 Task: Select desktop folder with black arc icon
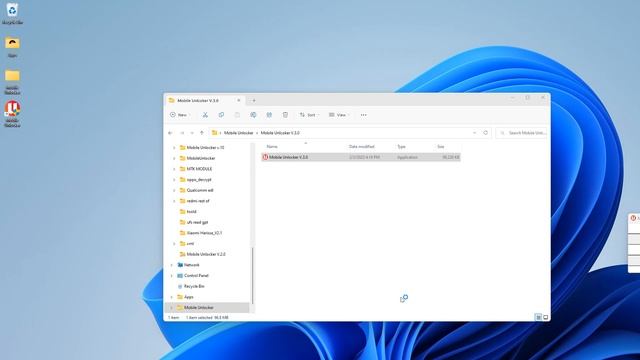coord(12,47)
